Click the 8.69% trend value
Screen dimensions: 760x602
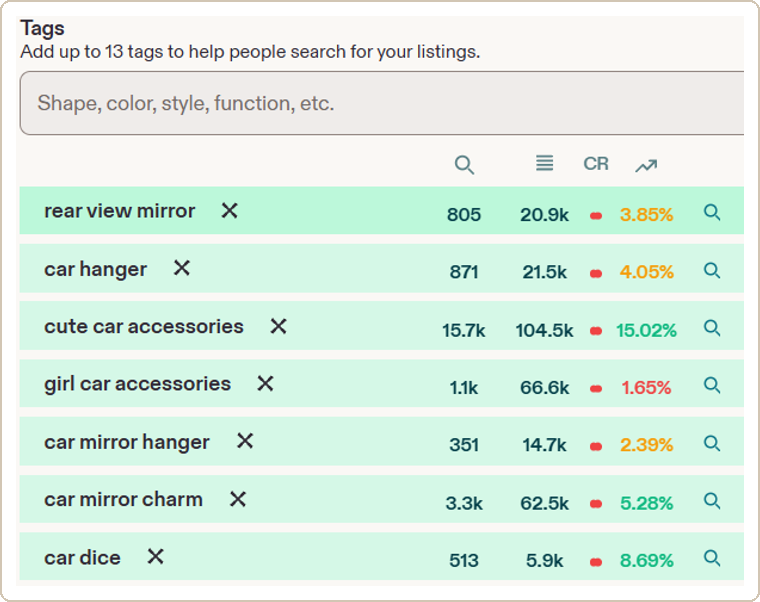(x=647, y=561)
